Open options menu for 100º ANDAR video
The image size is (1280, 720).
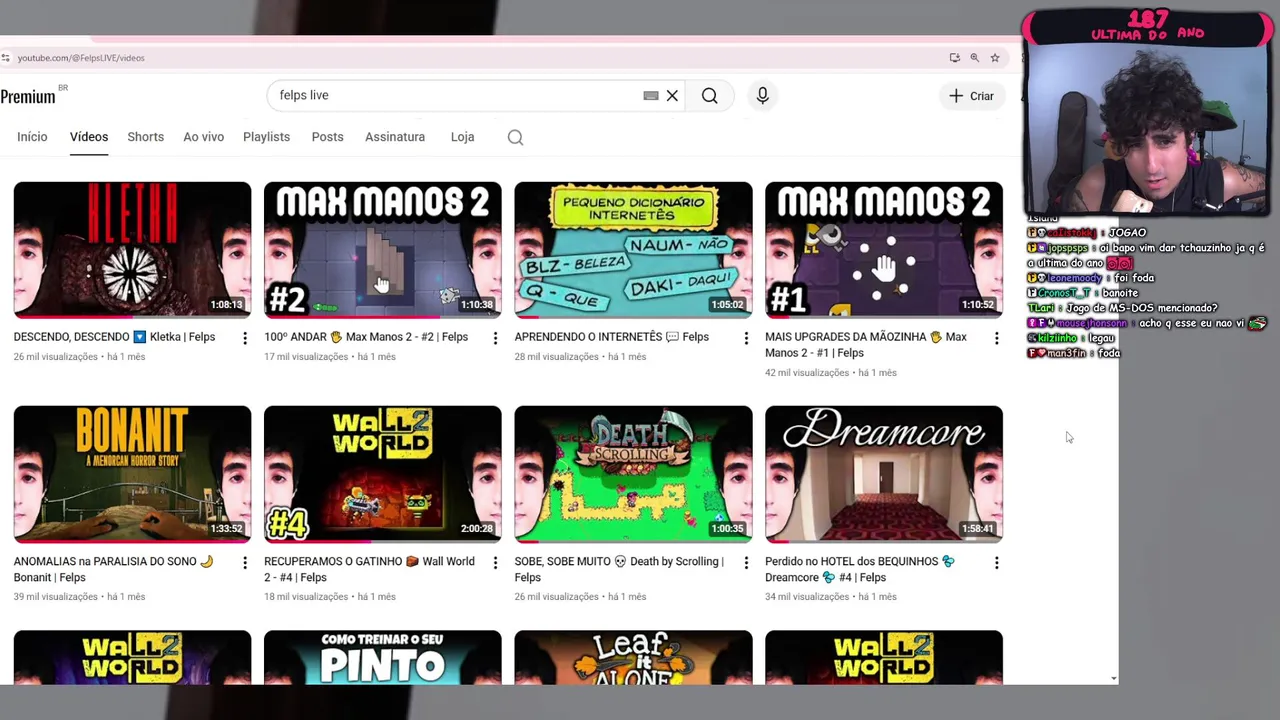click(x=495, y=339)
